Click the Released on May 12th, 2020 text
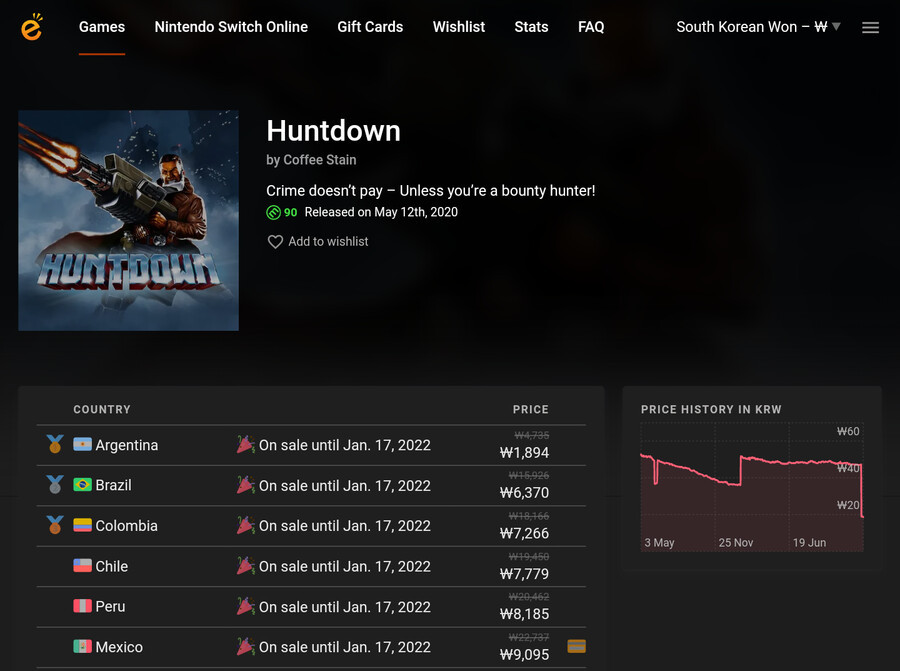This screenshot has height=671, width=900. click(381, 212)
